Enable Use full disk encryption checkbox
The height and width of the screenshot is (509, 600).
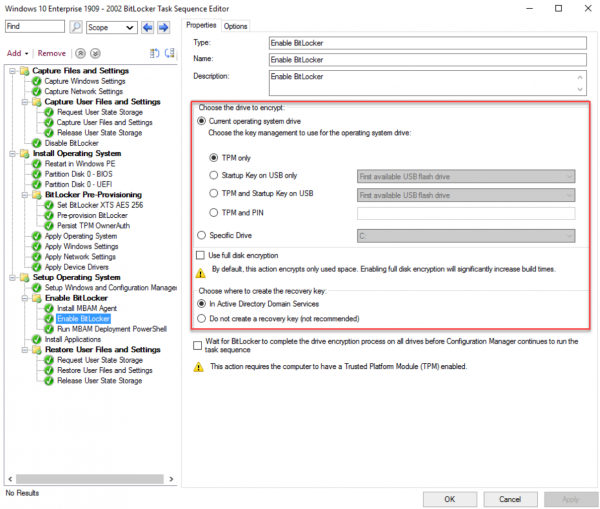(x=201, y=255)
